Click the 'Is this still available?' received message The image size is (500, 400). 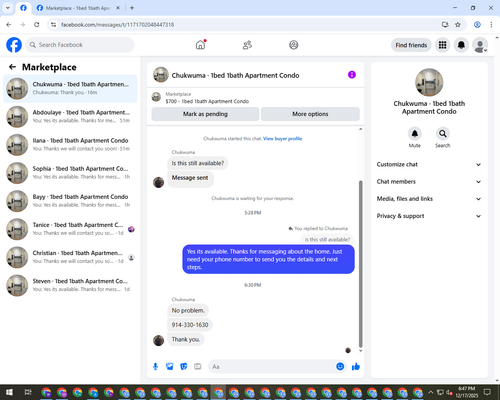click(x=198, y=163)
